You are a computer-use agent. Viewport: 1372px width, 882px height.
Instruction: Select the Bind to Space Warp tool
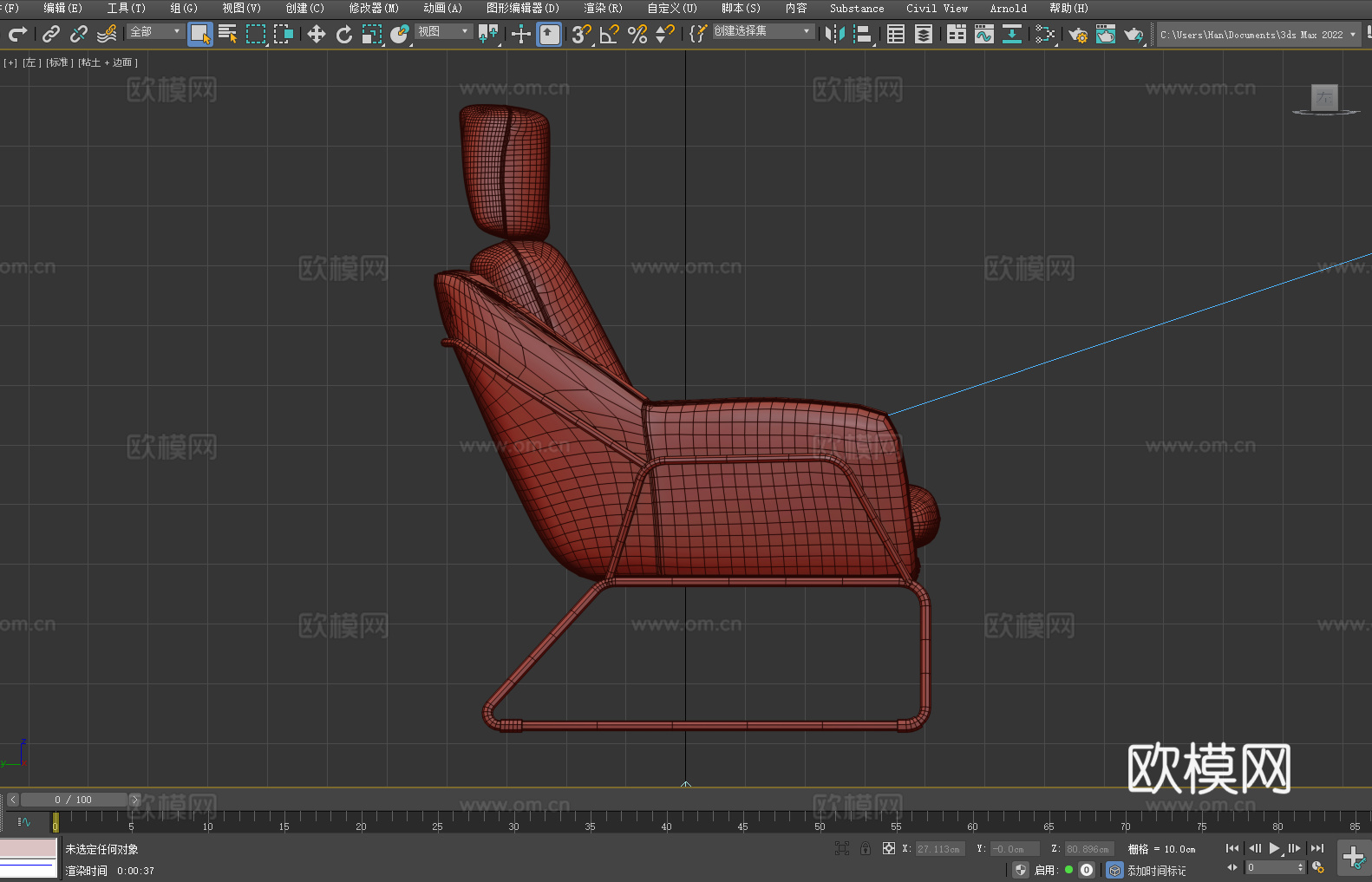click(x=107, y=34)
